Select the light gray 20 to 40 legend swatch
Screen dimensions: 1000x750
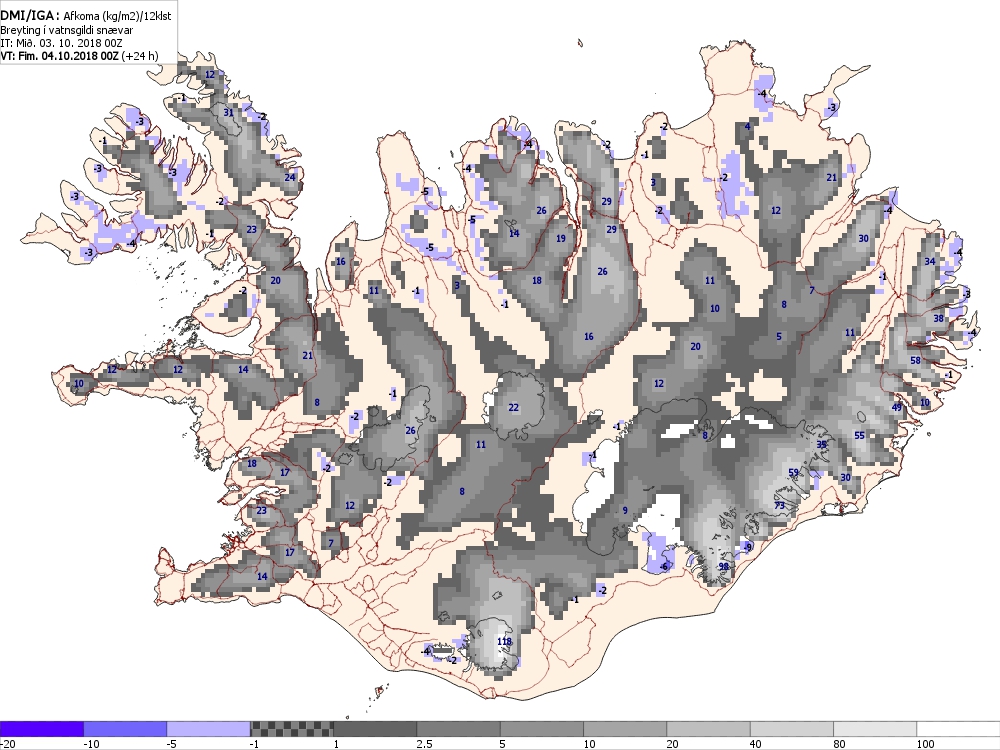pyautogui.click(x=709, y=729)
